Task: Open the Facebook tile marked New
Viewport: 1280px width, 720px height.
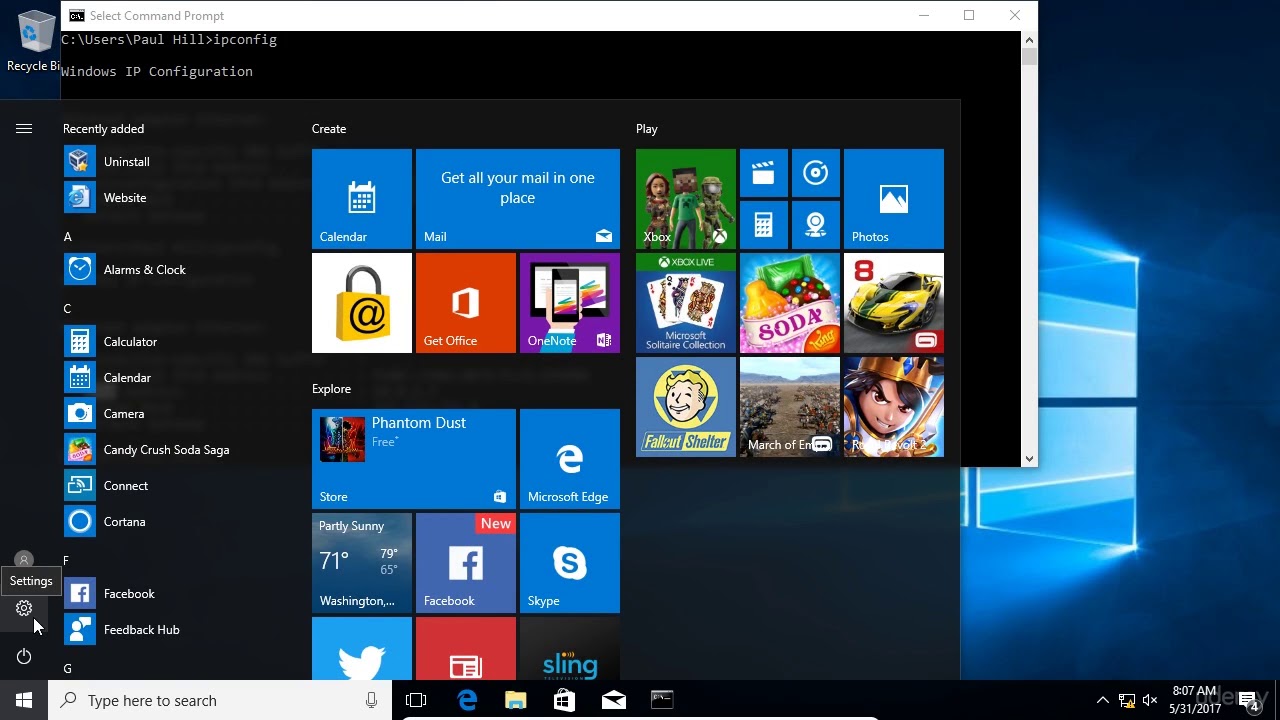Action: pyautogui.click(x=466, y=563)
